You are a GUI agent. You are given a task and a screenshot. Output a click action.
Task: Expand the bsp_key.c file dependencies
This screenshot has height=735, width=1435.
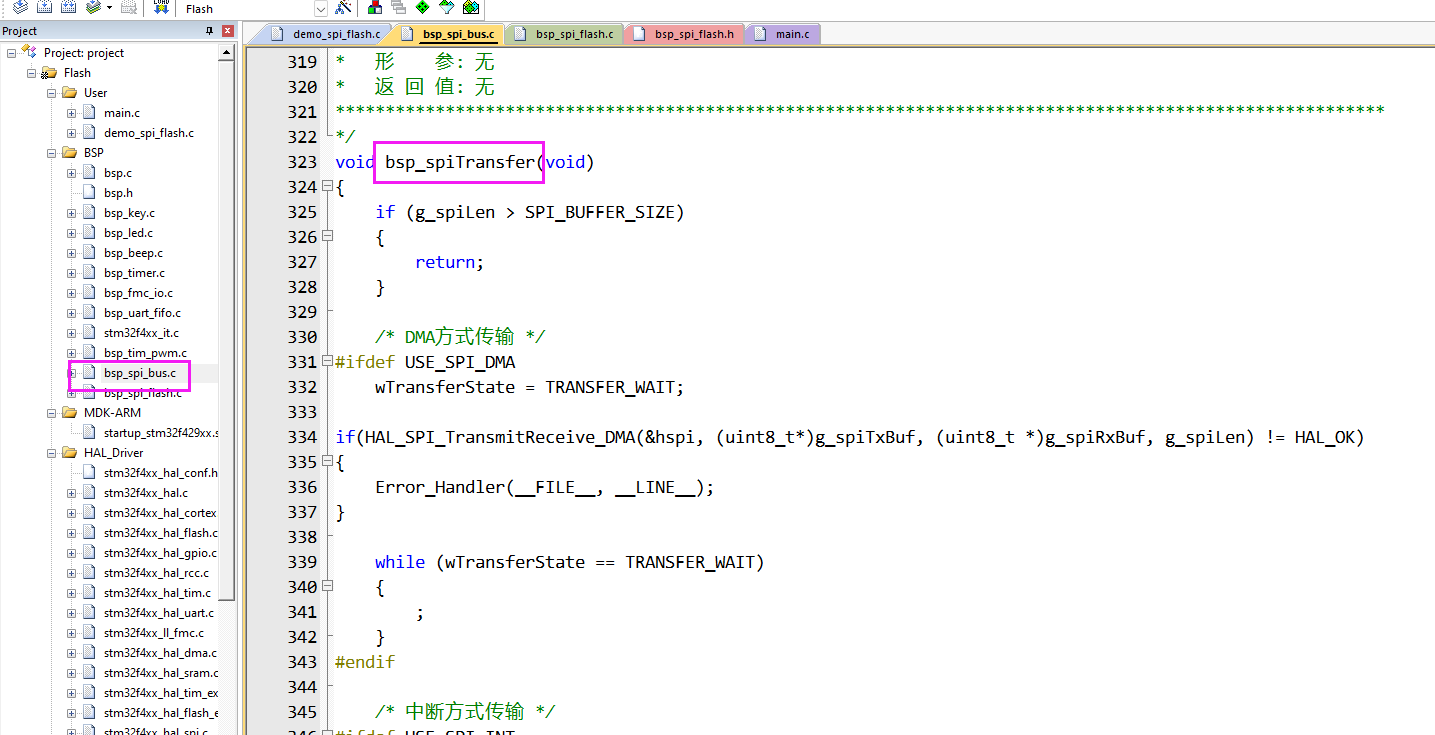[x=72, y=212]
